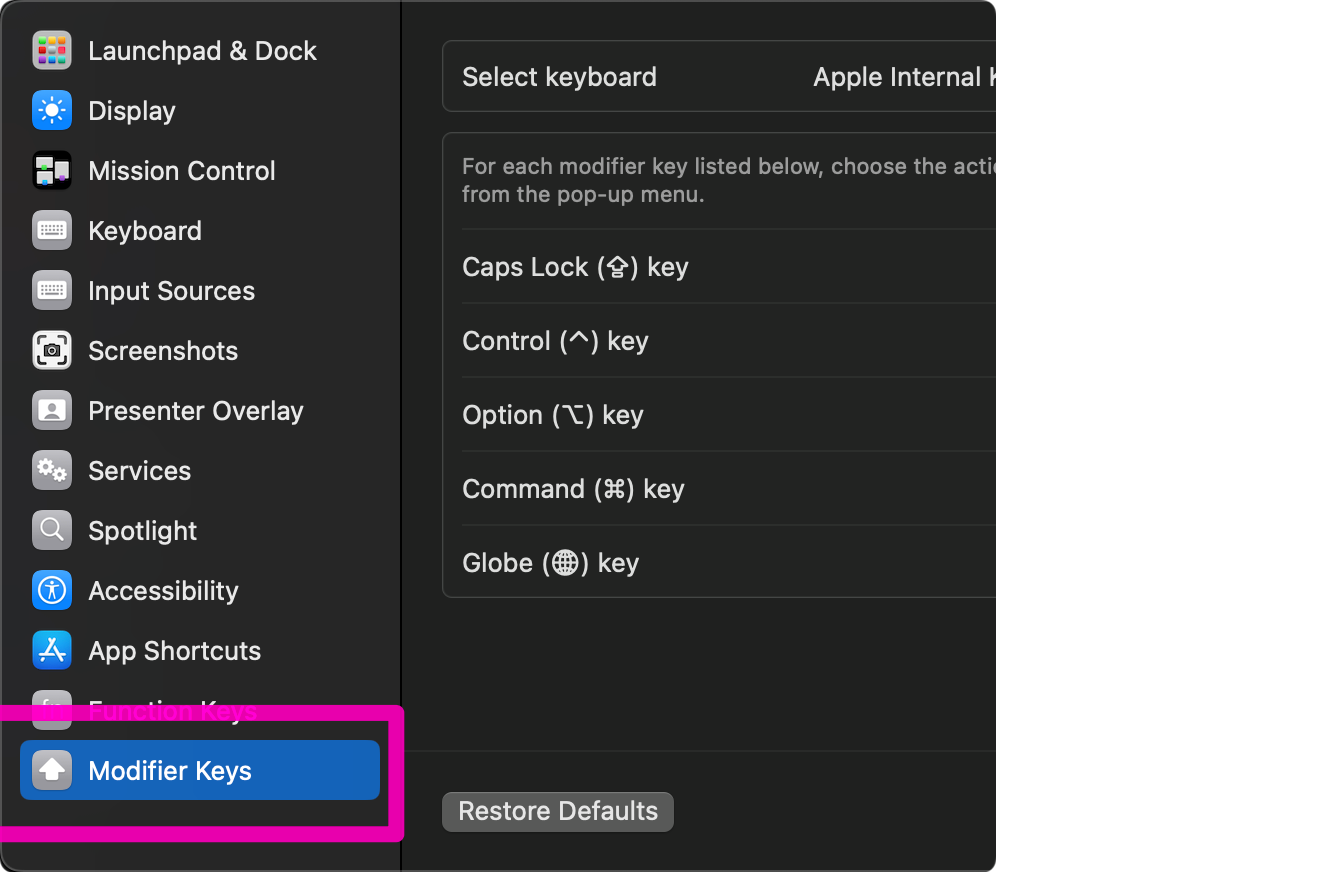
Task: Open Mission Control icon
Action: pos(52,171)
